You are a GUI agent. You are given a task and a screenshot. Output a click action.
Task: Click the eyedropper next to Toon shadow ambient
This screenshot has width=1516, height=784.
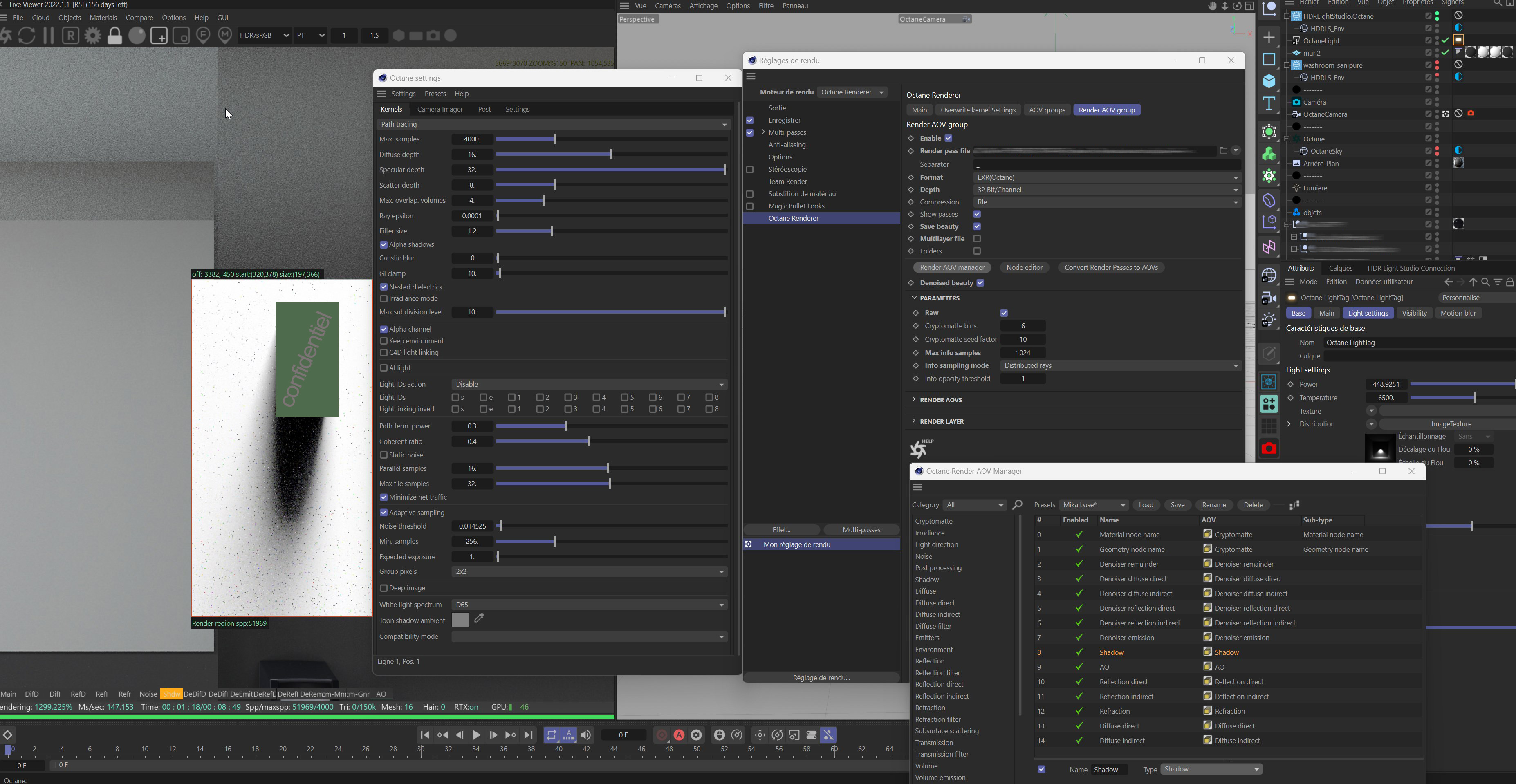tap(479, 618)
